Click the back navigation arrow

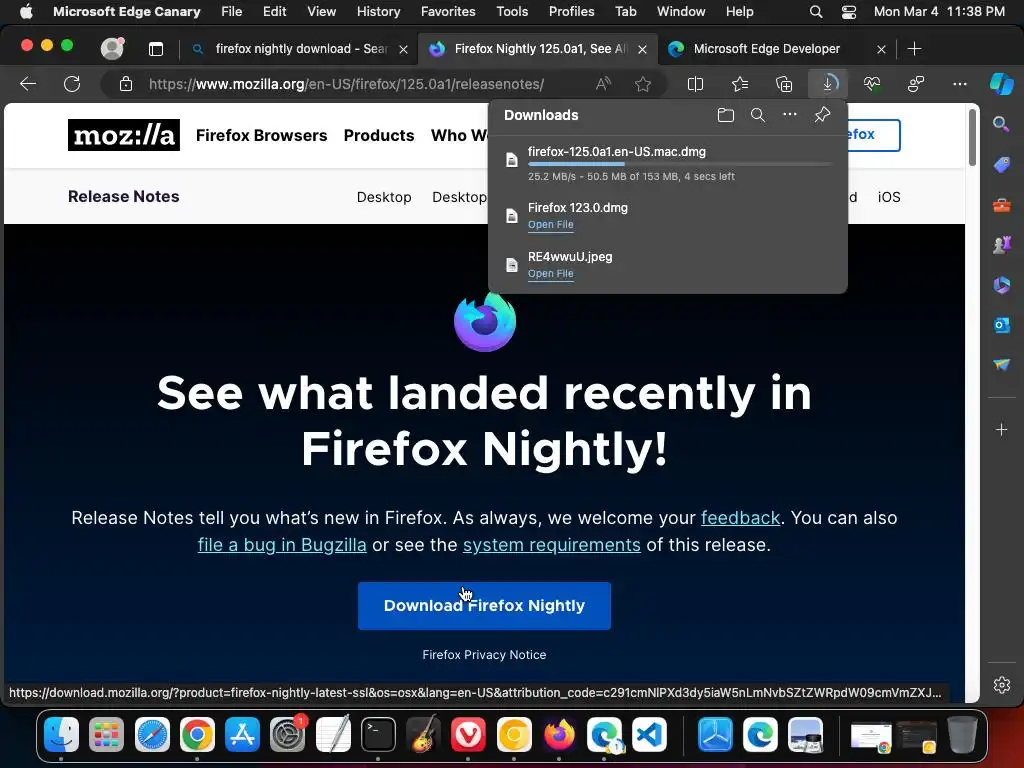click(x=28, y=84)
